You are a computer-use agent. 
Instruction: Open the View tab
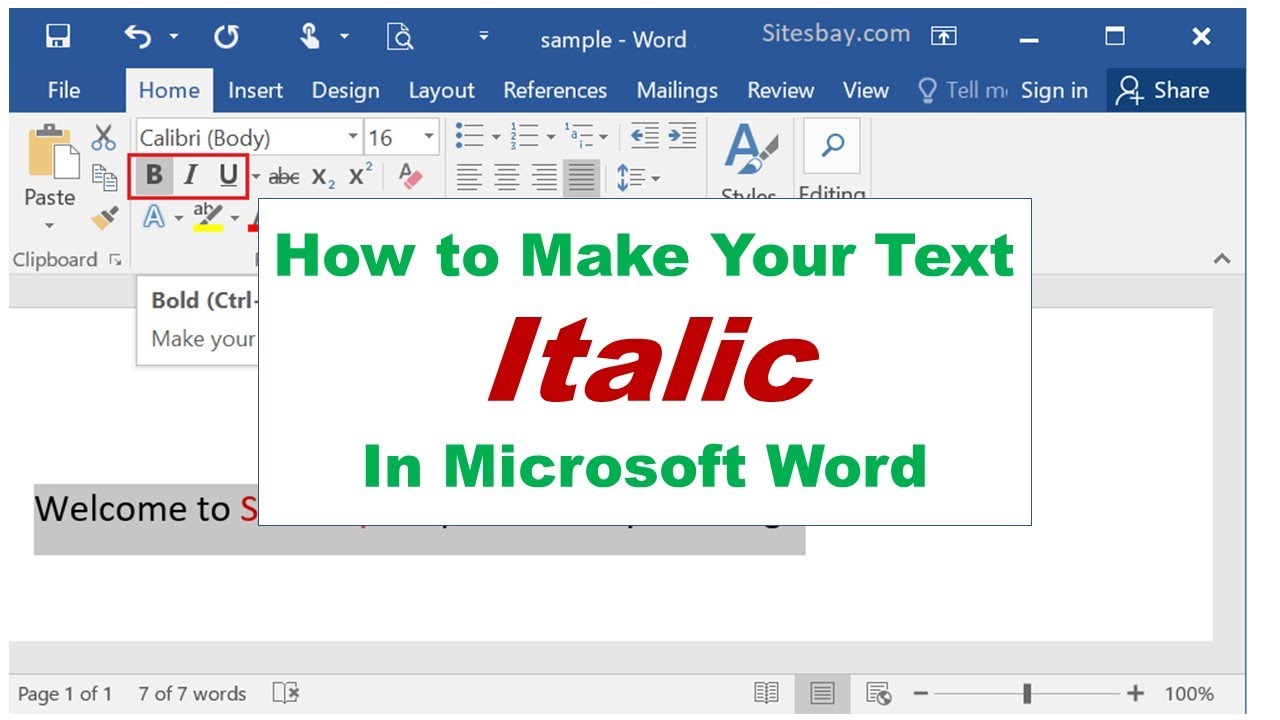pyautogui.click(x=865, y=90)
